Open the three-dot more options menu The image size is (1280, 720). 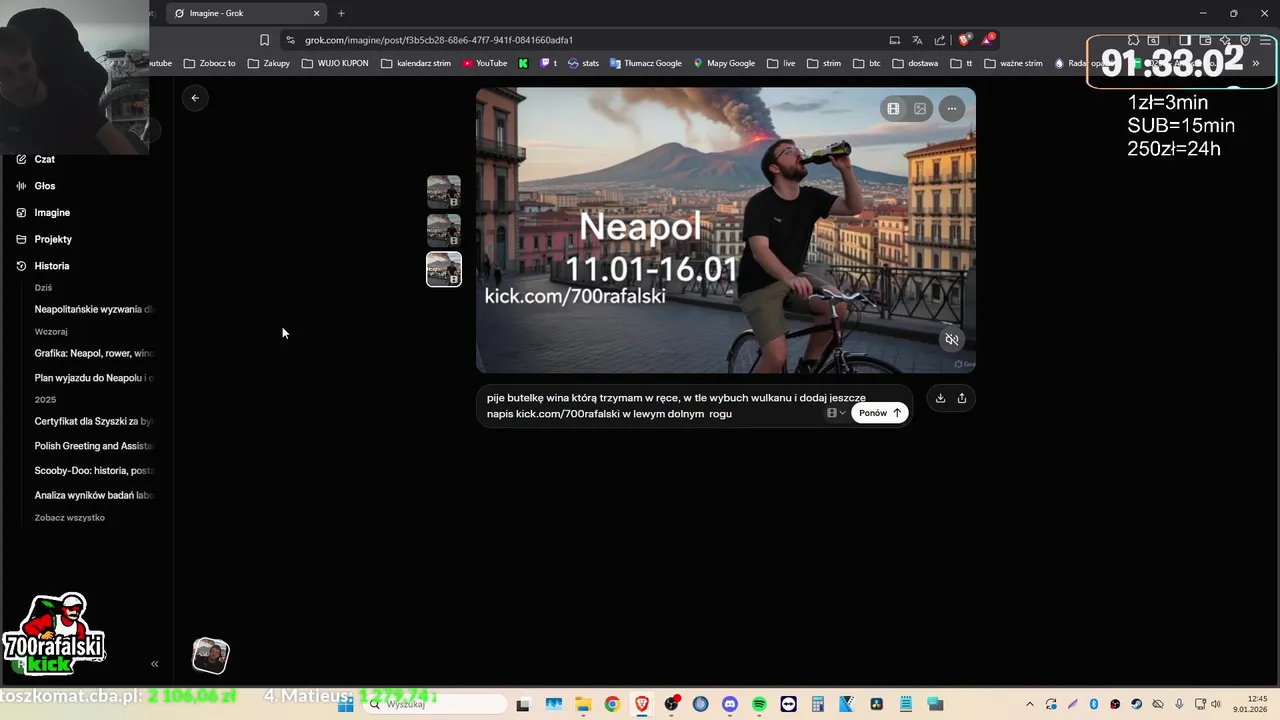[x=952, y=109]
